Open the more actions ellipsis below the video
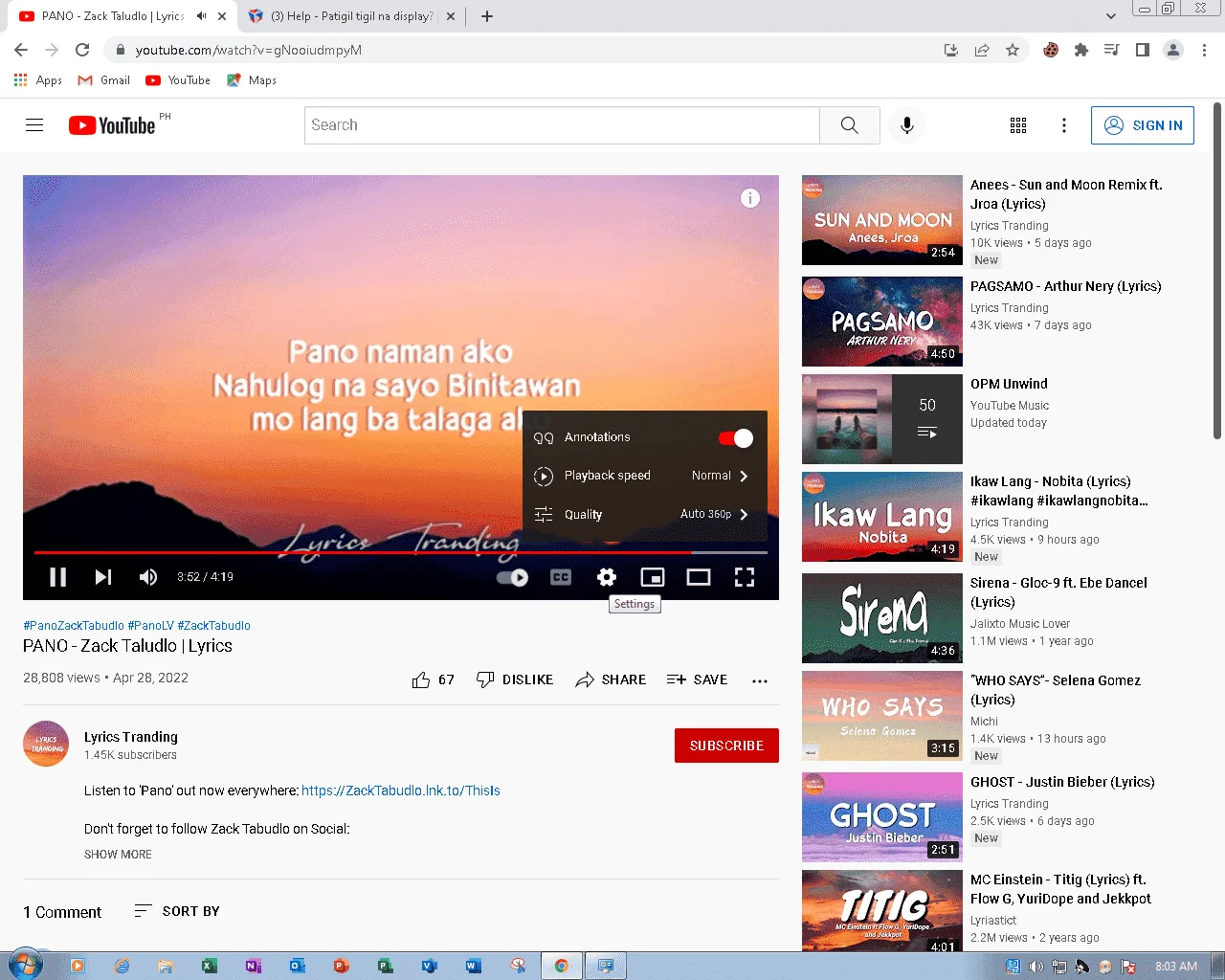This screenshot has width=1225, height=980. click(x=760, y=680)
